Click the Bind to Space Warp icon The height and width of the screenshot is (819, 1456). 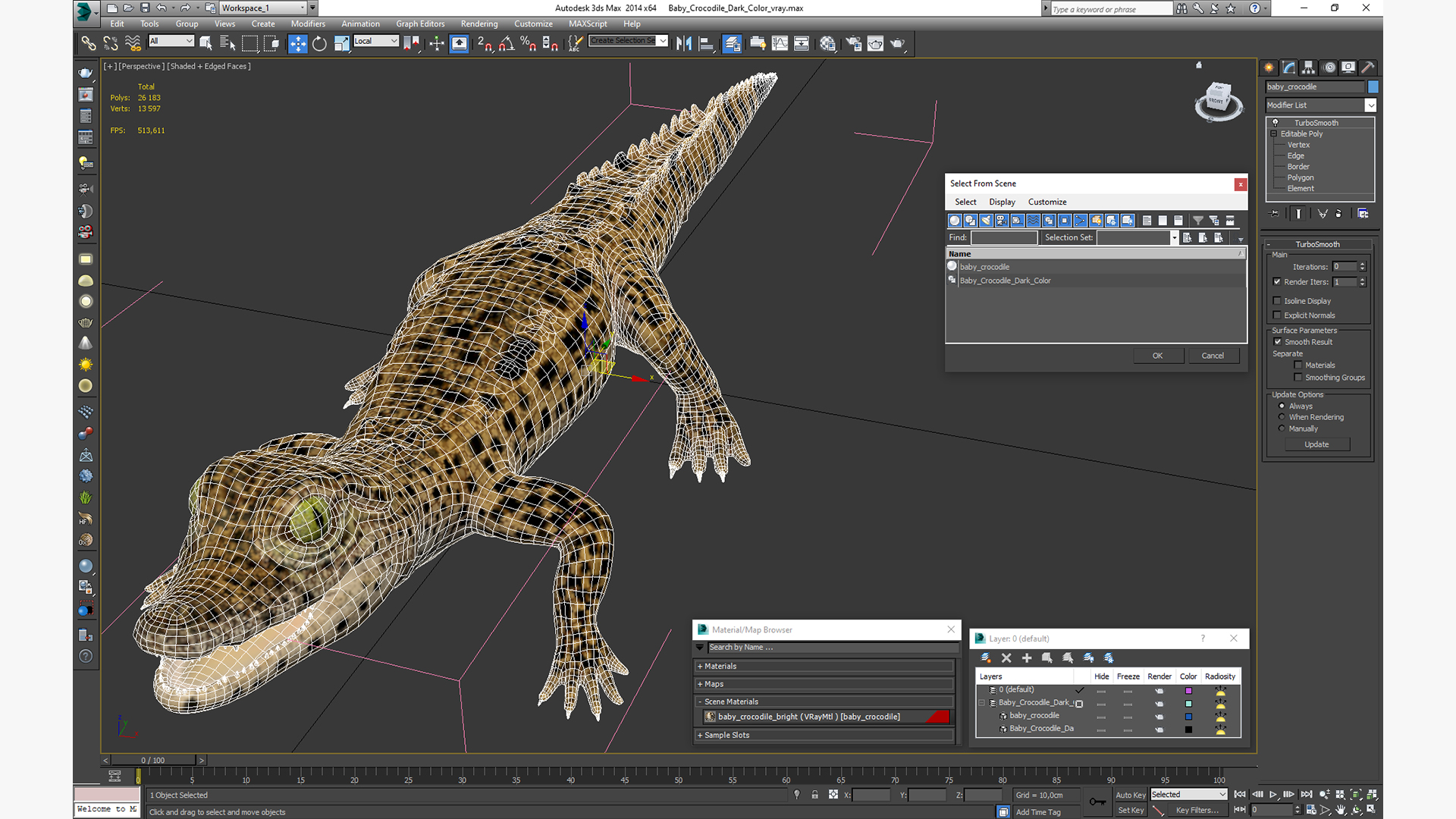tap(133, 44)
